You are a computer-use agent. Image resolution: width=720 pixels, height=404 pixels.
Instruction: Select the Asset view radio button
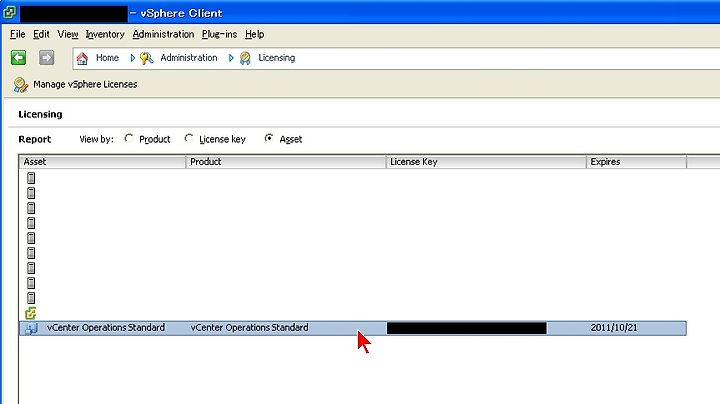point(269,138)
